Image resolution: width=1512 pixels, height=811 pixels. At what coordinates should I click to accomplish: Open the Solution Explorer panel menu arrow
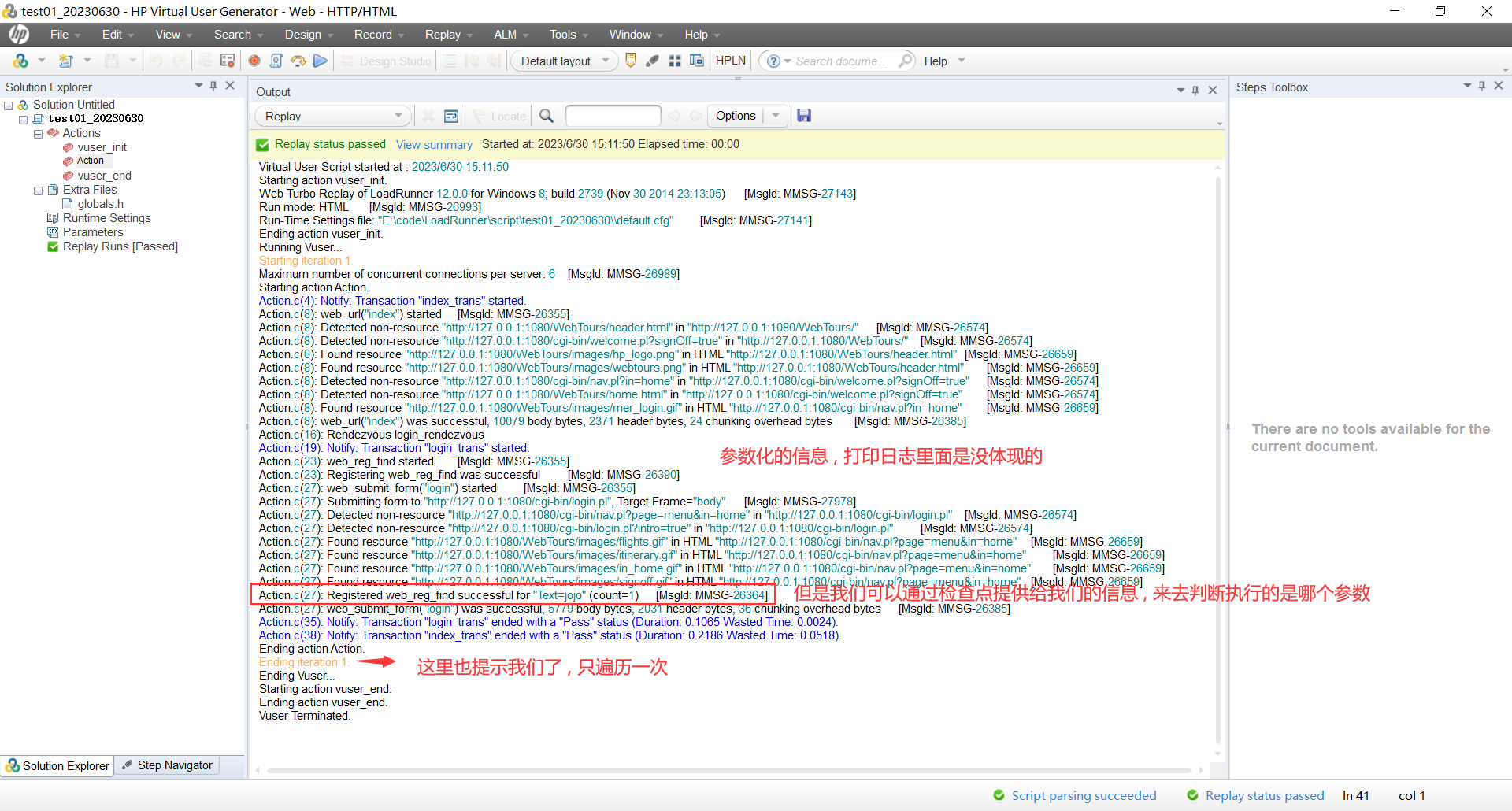[x=198, y=86]
